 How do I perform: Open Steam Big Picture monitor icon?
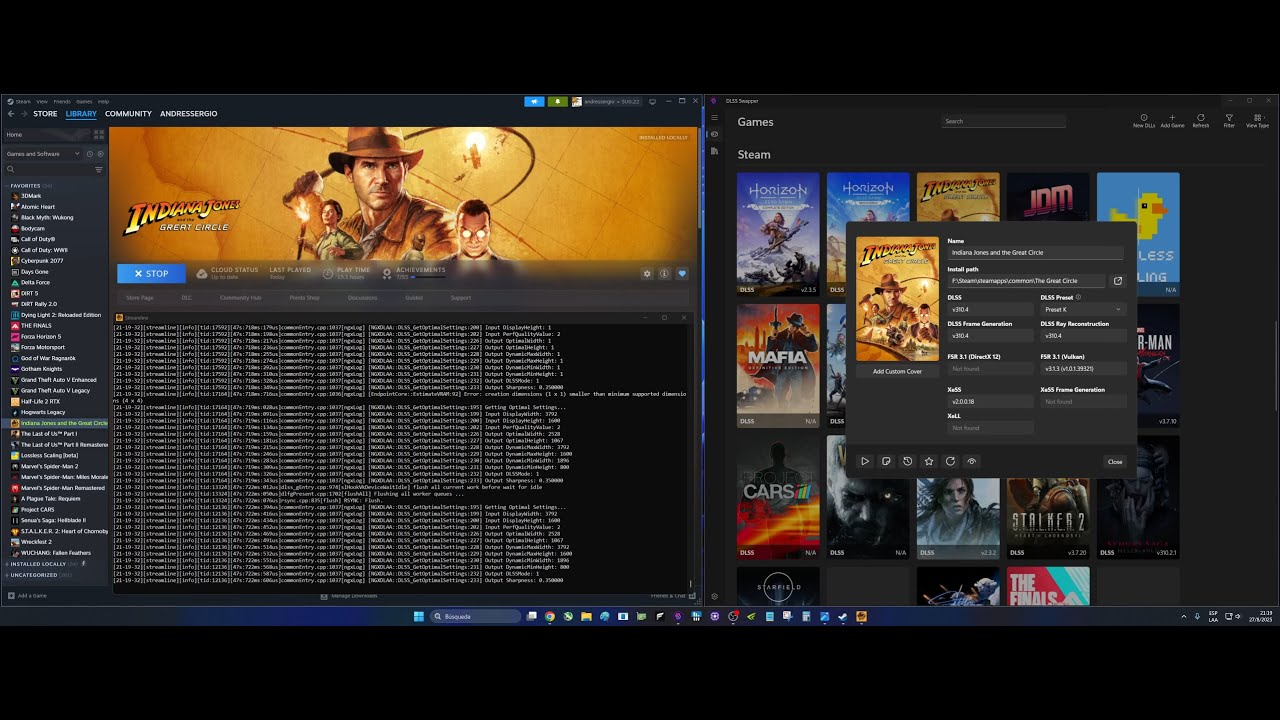(x=652, y=101)
